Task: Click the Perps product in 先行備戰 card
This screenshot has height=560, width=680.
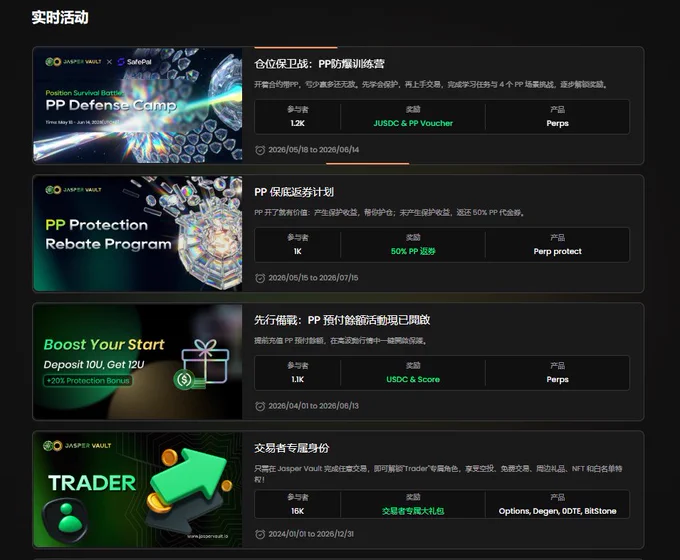Action: point(557,379)
